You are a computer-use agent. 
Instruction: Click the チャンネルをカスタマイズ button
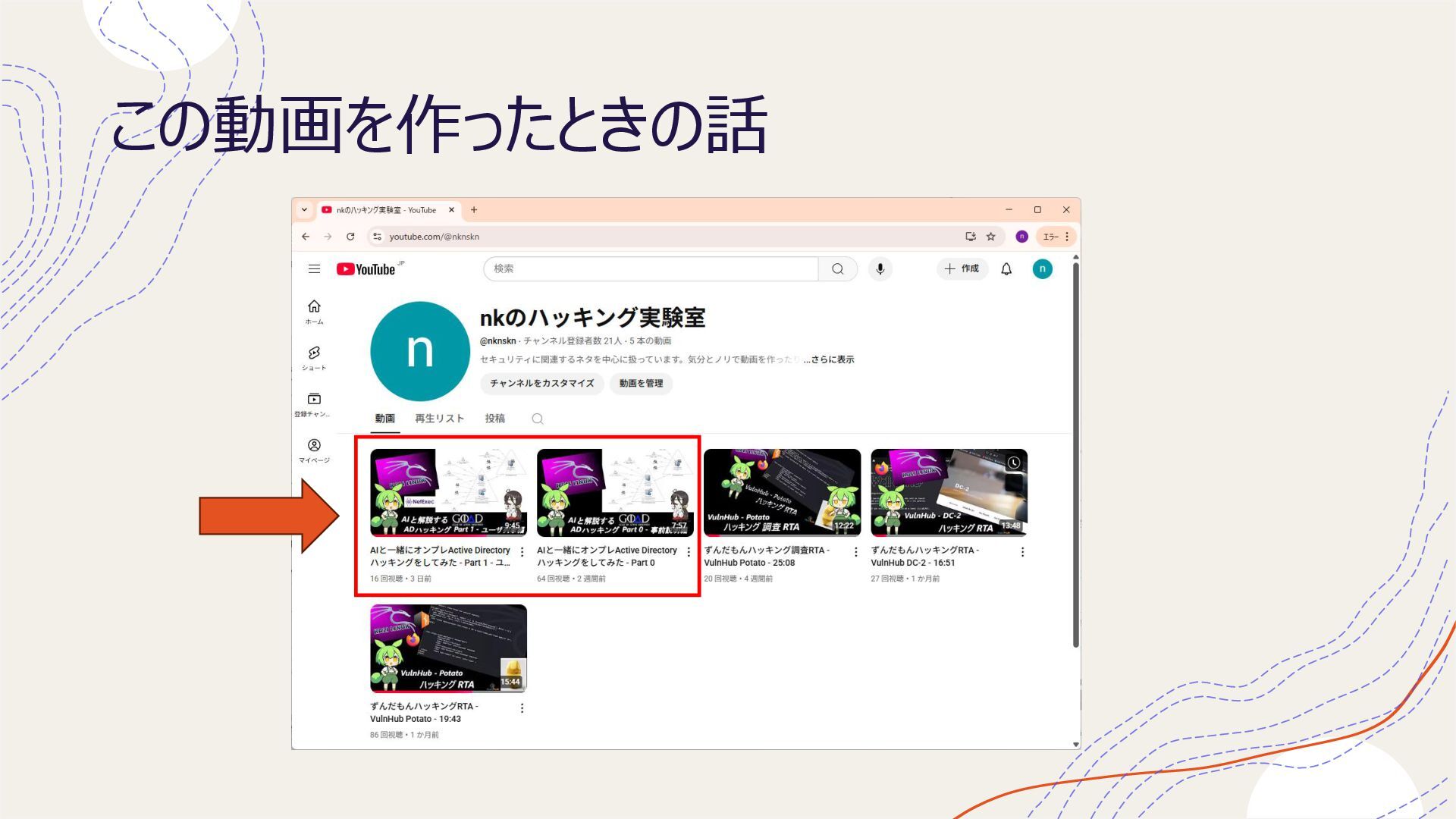tap(541, 384)
